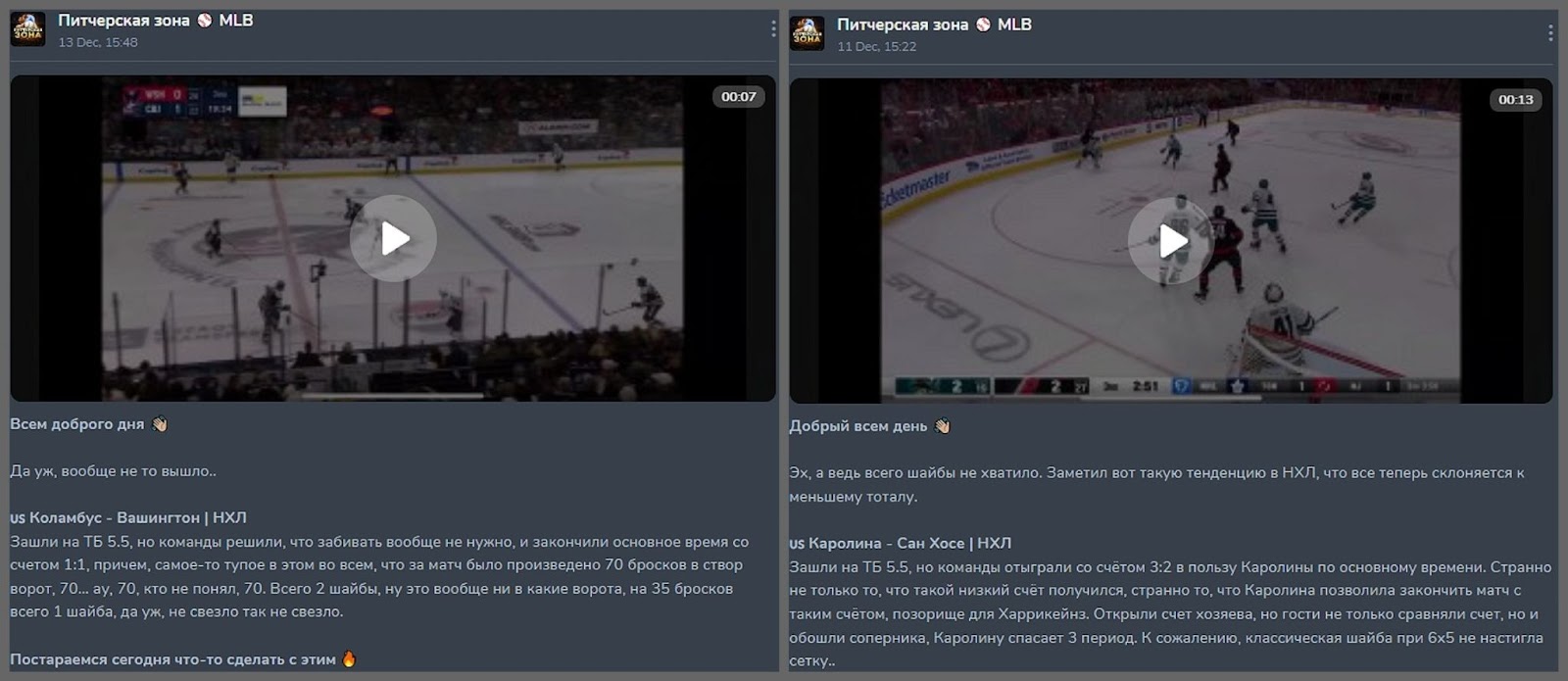
Task: Click the fire emoji ending the left post
Action: coord(349,659)
